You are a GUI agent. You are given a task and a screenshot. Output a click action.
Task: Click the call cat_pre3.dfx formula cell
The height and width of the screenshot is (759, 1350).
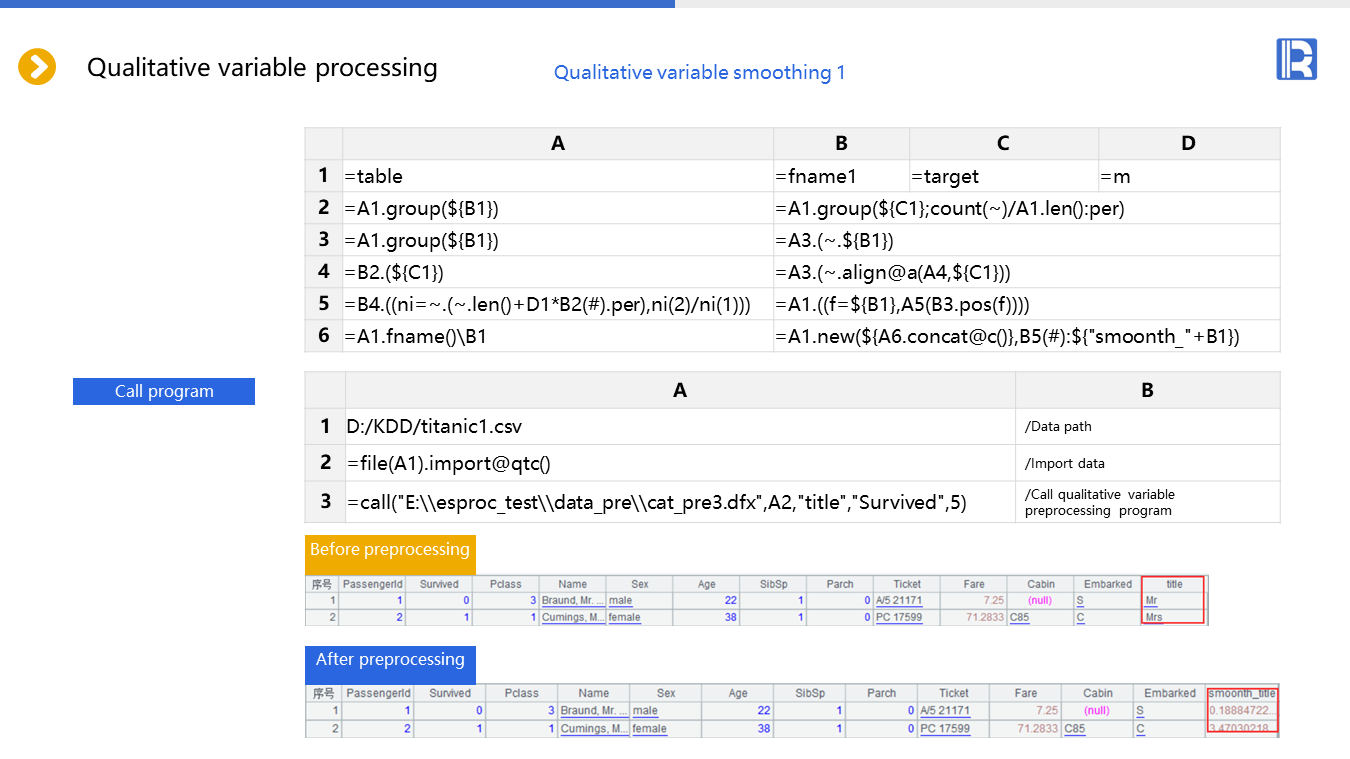(x=680, y=502)
